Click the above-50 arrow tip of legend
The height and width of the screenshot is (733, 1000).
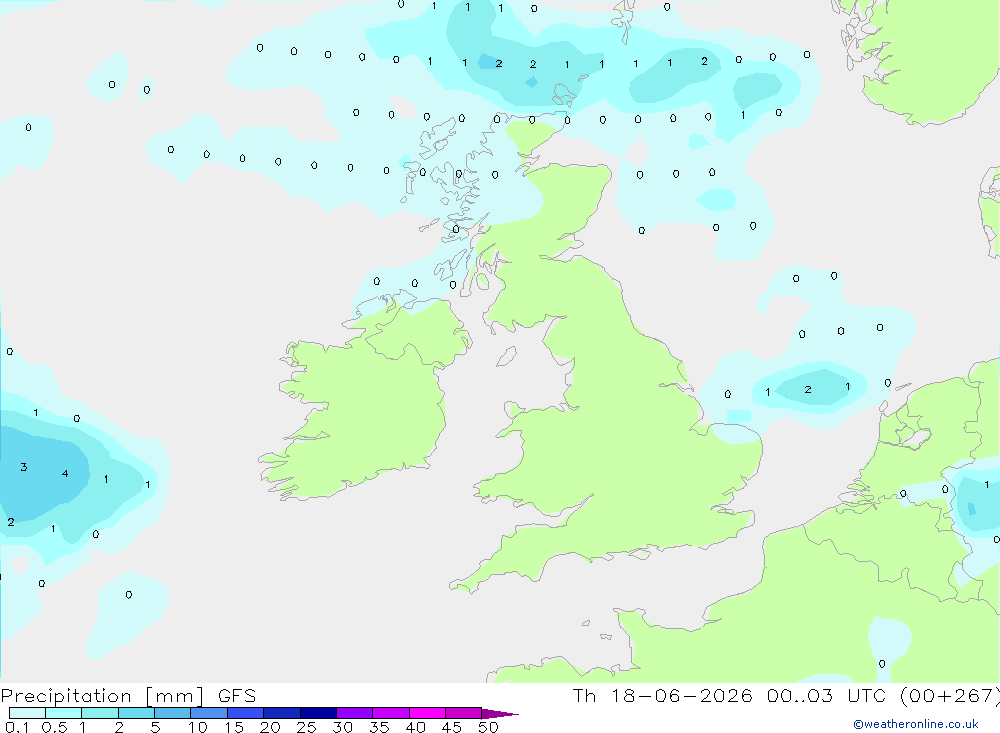tap(500, 714)
